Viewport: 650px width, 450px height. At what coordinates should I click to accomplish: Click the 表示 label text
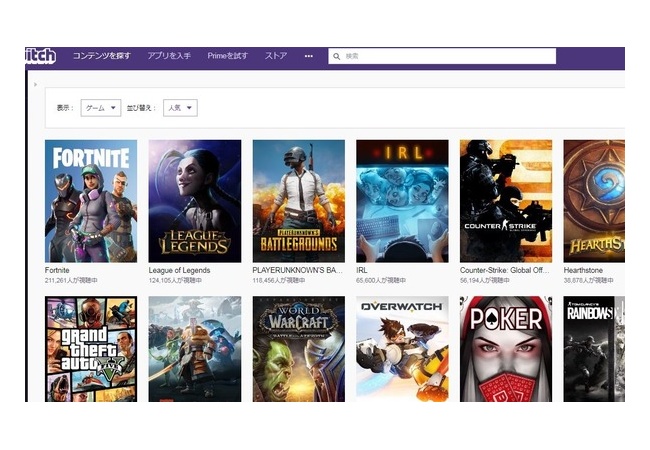pyautogui.click(x=65, y=108)
